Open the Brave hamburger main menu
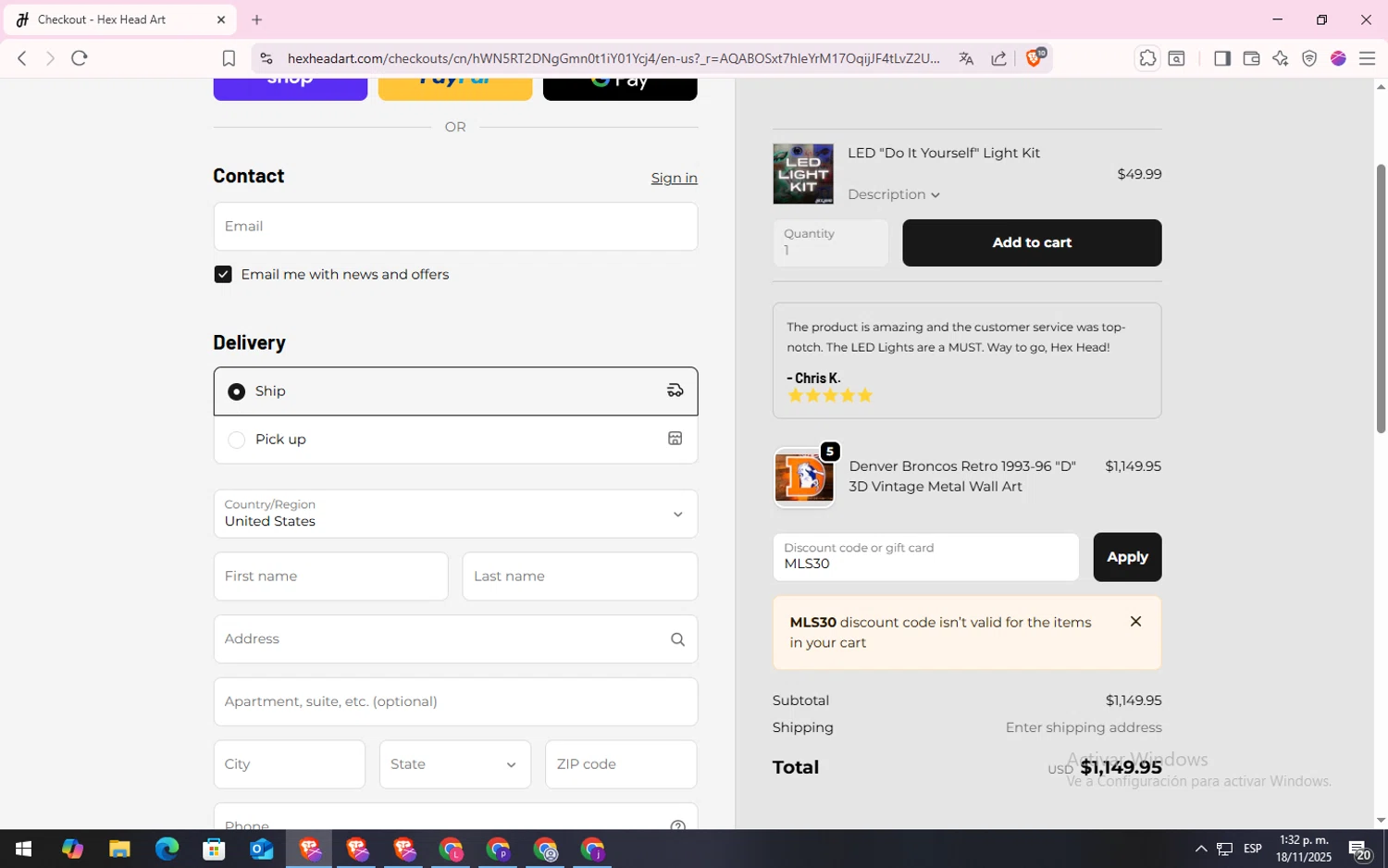Screen dimensions: 1388x868 coord(1367,58)
